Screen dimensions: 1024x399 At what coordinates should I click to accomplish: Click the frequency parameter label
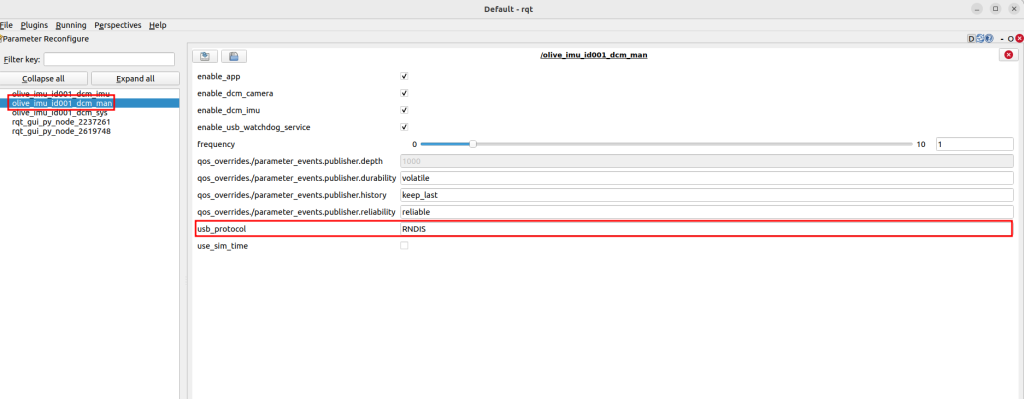216,144
